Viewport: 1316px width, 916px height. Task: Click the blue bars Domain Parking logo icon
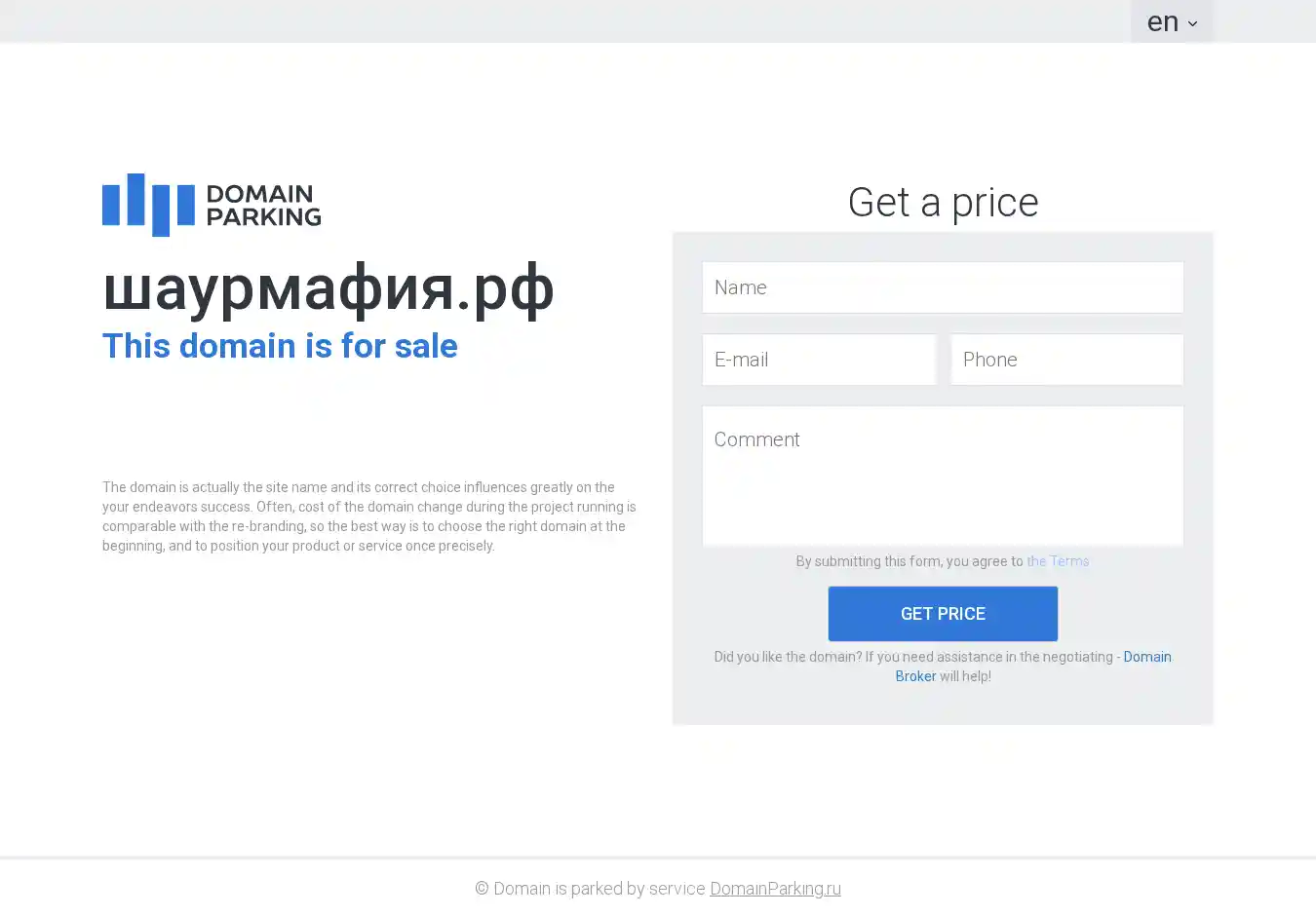[148, 205]
